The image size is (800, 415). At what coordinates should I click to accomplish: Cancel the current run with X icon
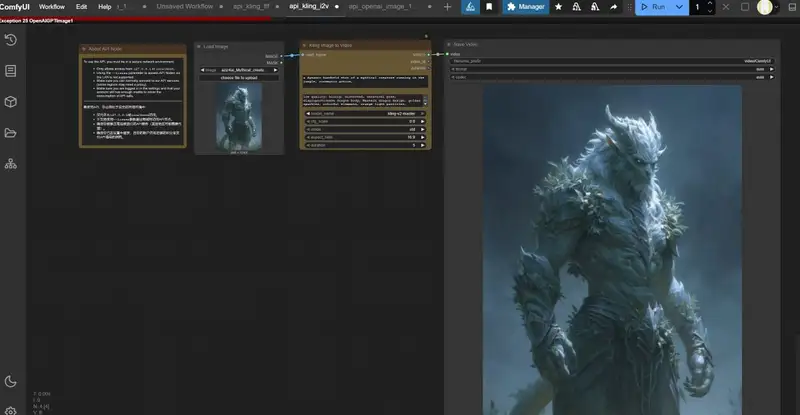pos(726,7)
